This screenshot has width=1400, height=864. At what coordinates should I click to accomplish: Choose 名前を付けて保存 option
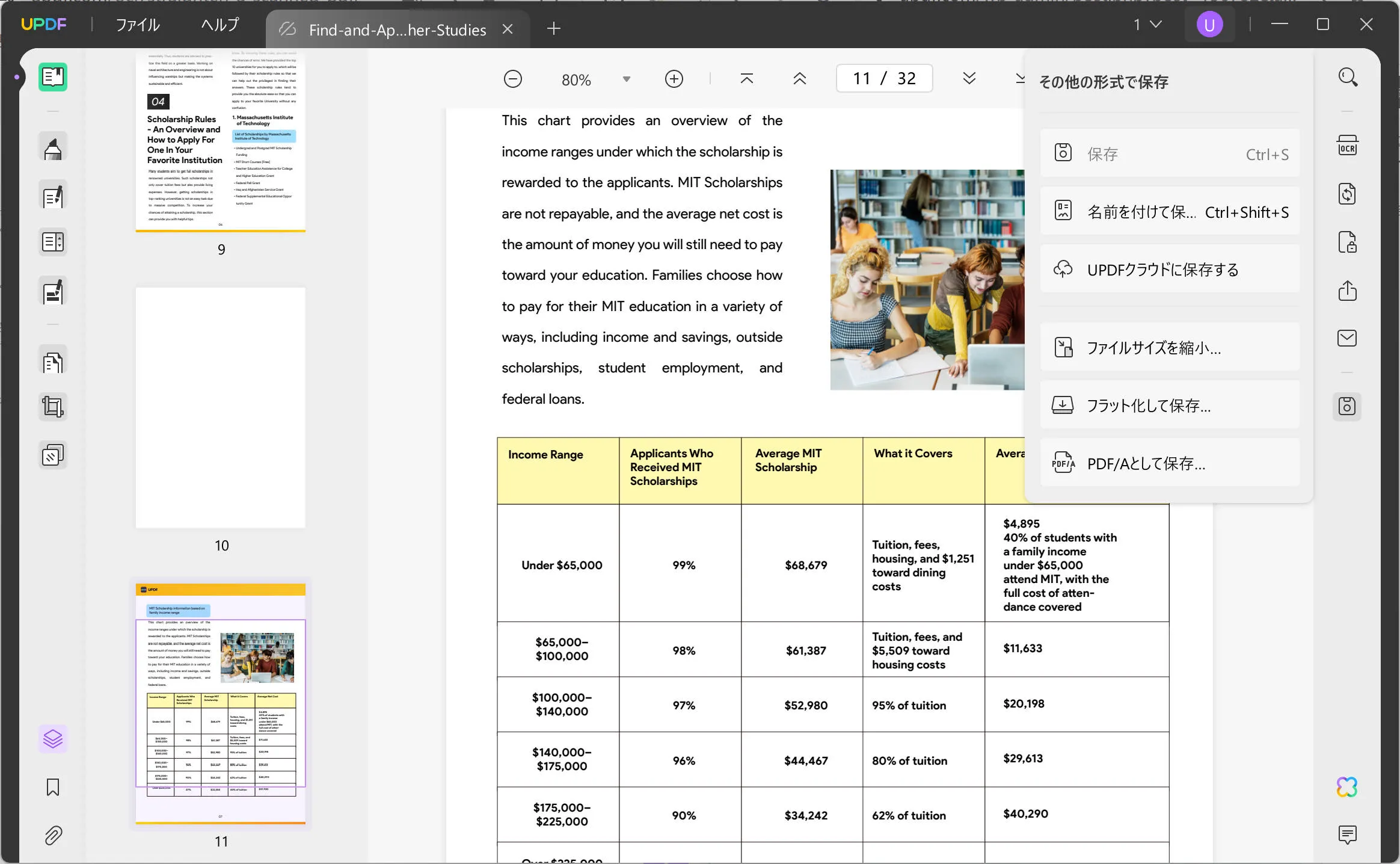pos(1170,212)
